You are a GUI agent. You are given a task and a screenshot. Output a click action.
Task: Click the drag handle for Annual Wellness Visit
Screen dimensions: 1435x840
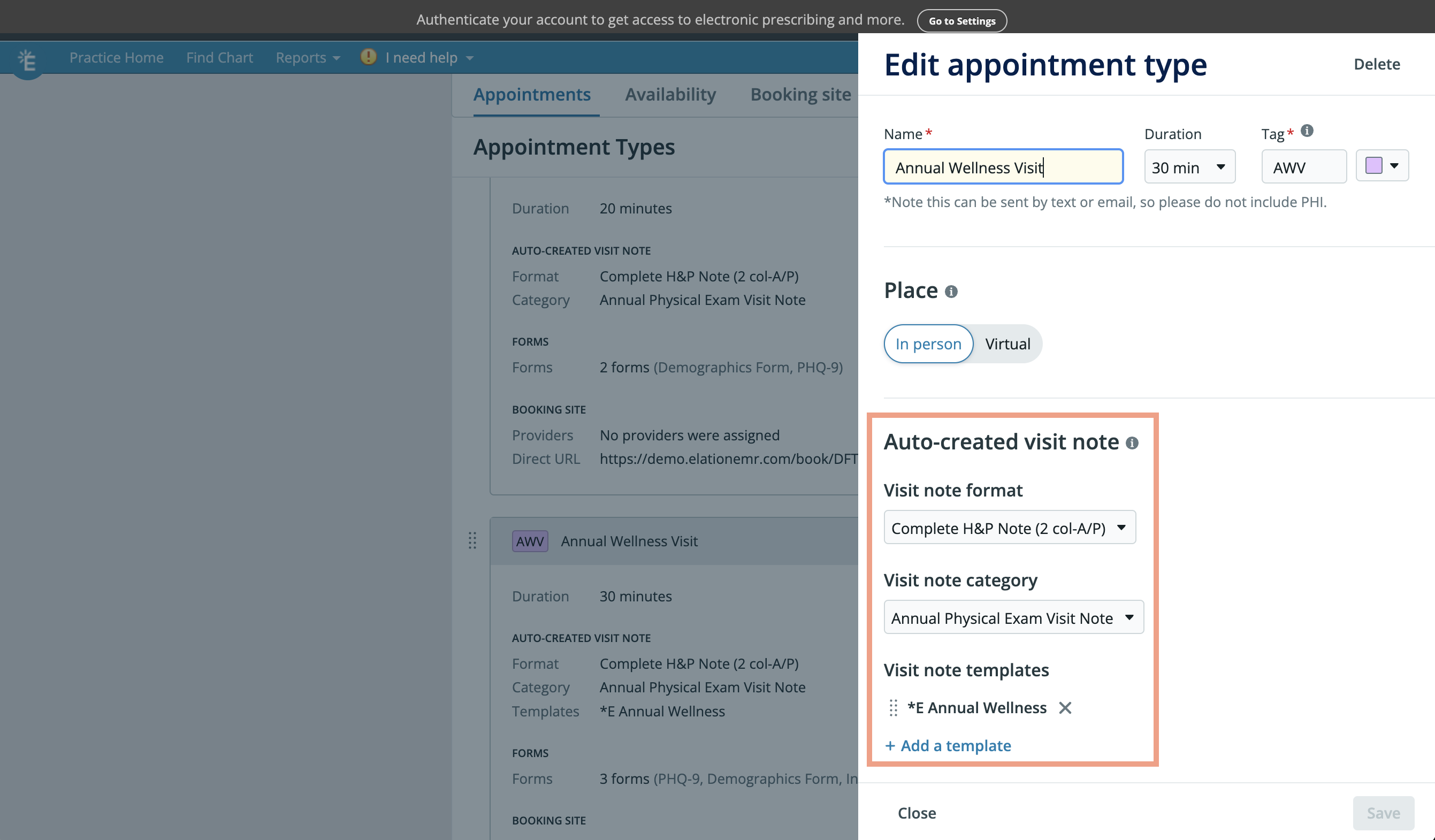(x=472, y=541)
